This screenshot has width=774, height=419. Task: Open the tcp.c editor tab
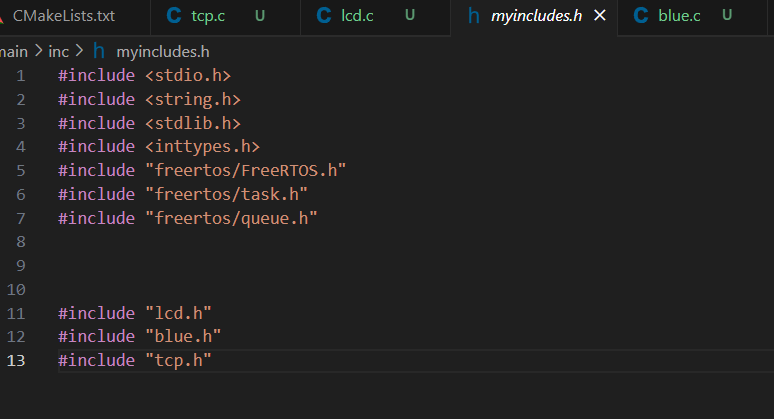(x=225, y=16)
